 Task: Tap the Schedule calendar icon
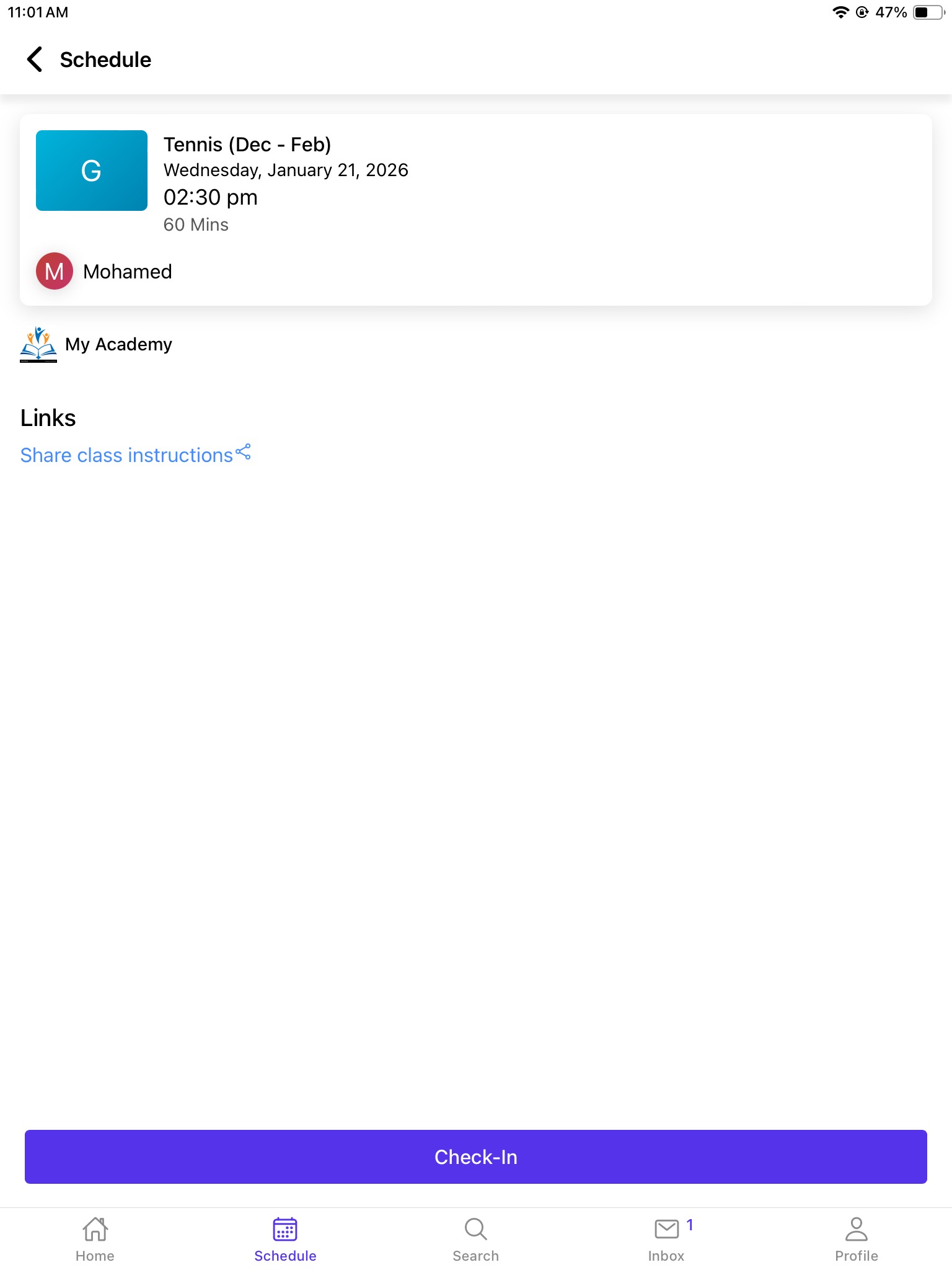click(285, 1228)
